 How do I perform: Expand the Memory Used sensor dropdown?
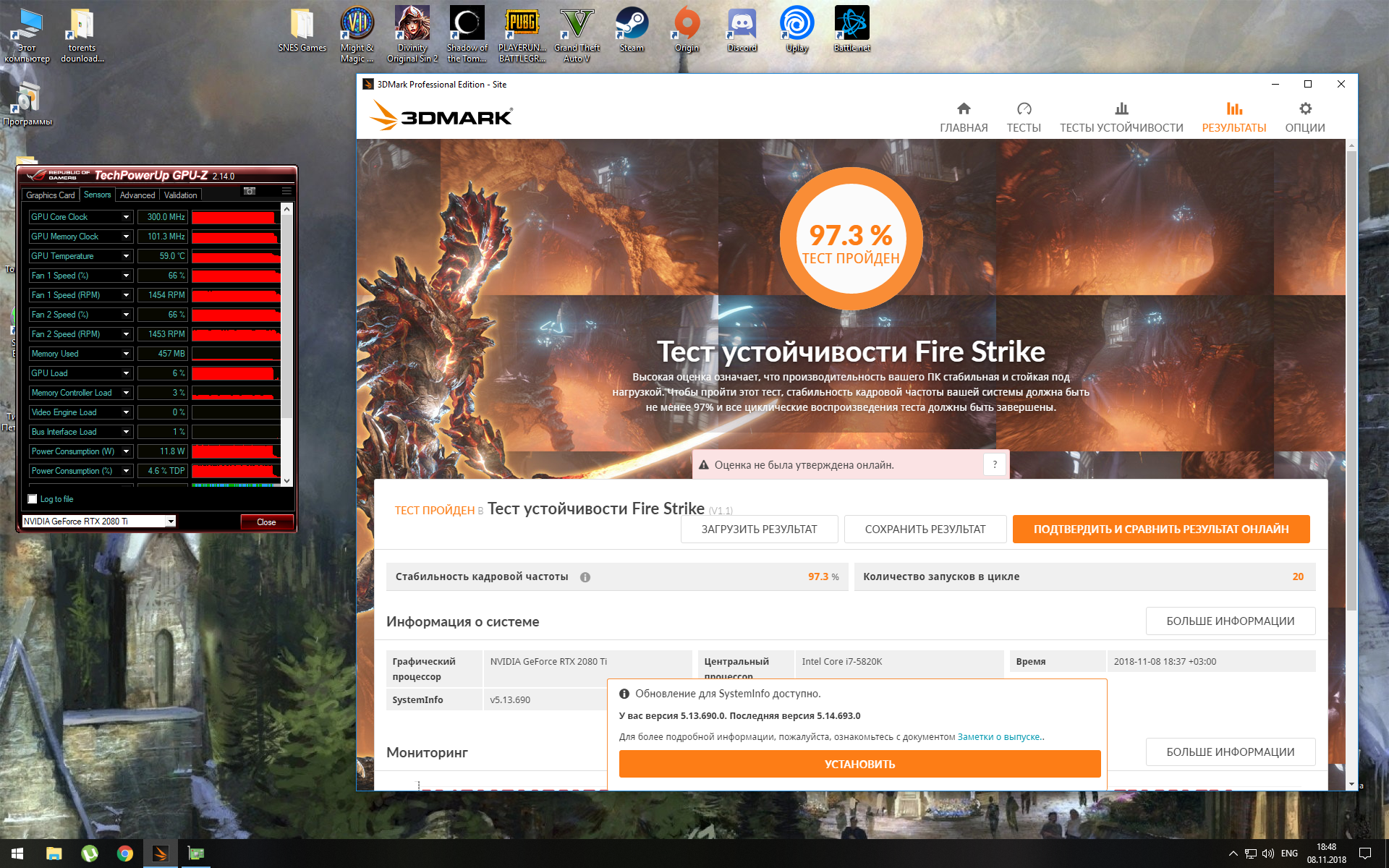(x=126, y=354)
